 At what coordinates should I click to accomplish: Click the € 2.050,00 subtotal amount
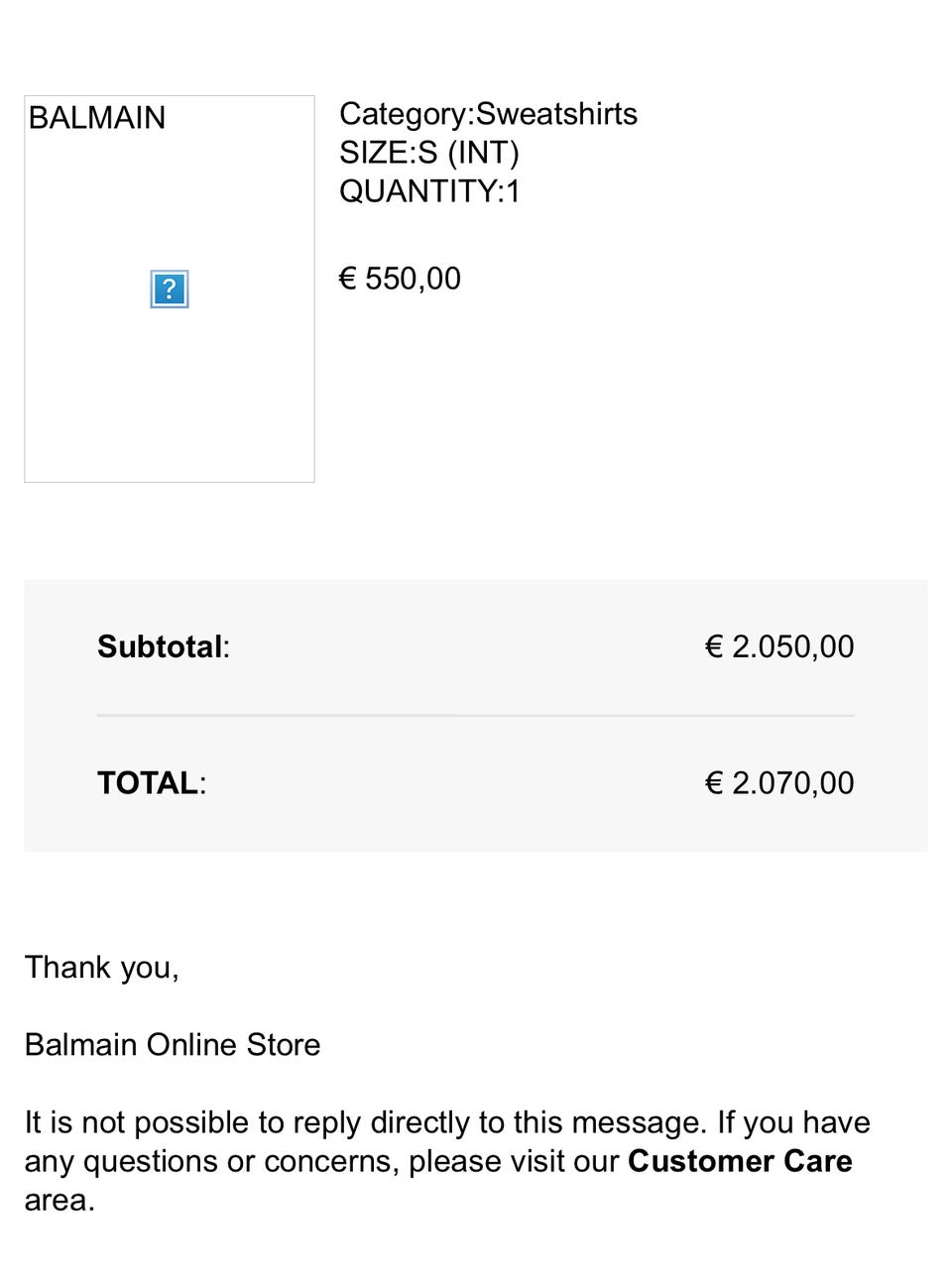click(x=779, y=646)
